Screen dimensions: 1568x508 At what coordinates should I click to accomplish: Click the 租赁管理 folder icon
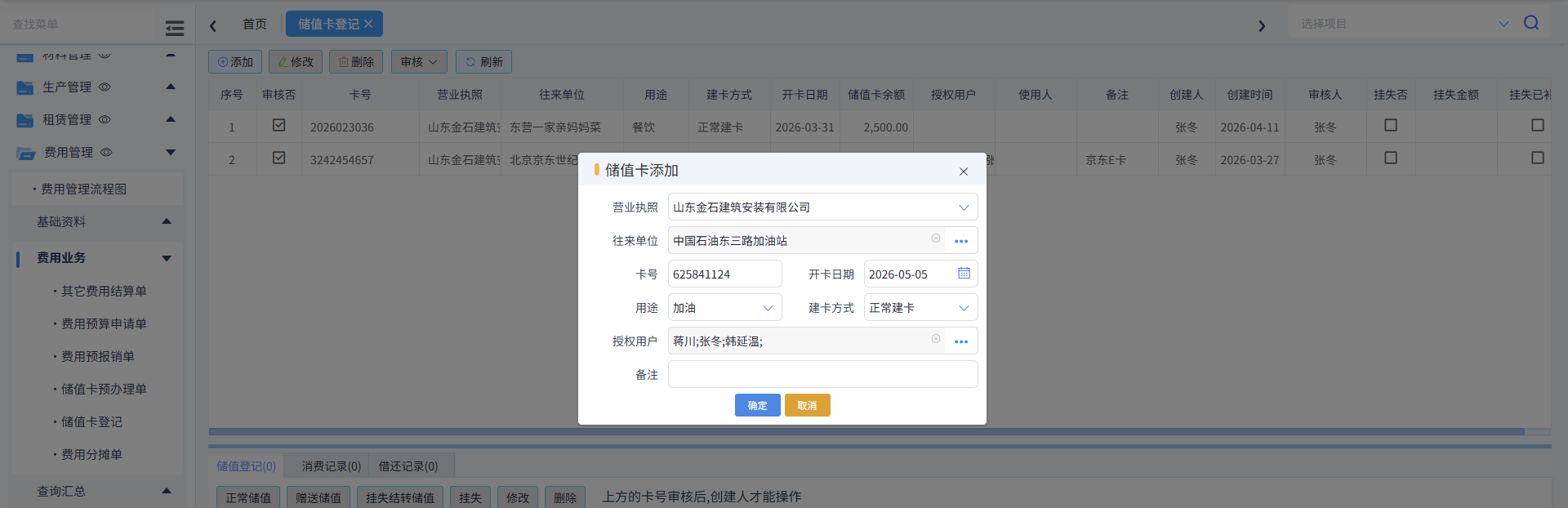pyautogui.click(x=25, y=120)
